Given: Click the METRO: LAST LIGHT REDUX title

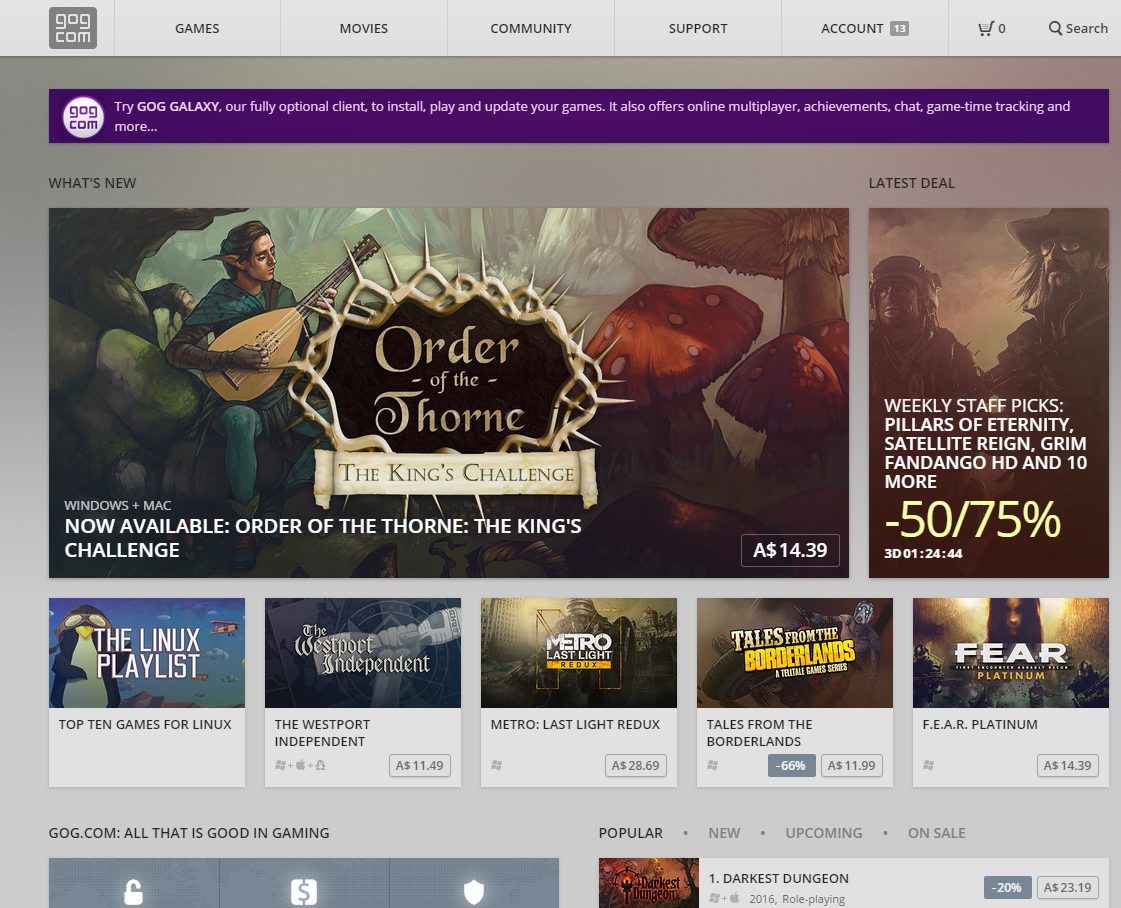Looking at the screenshot, I should pyautogui.click(x=575, y=724).
